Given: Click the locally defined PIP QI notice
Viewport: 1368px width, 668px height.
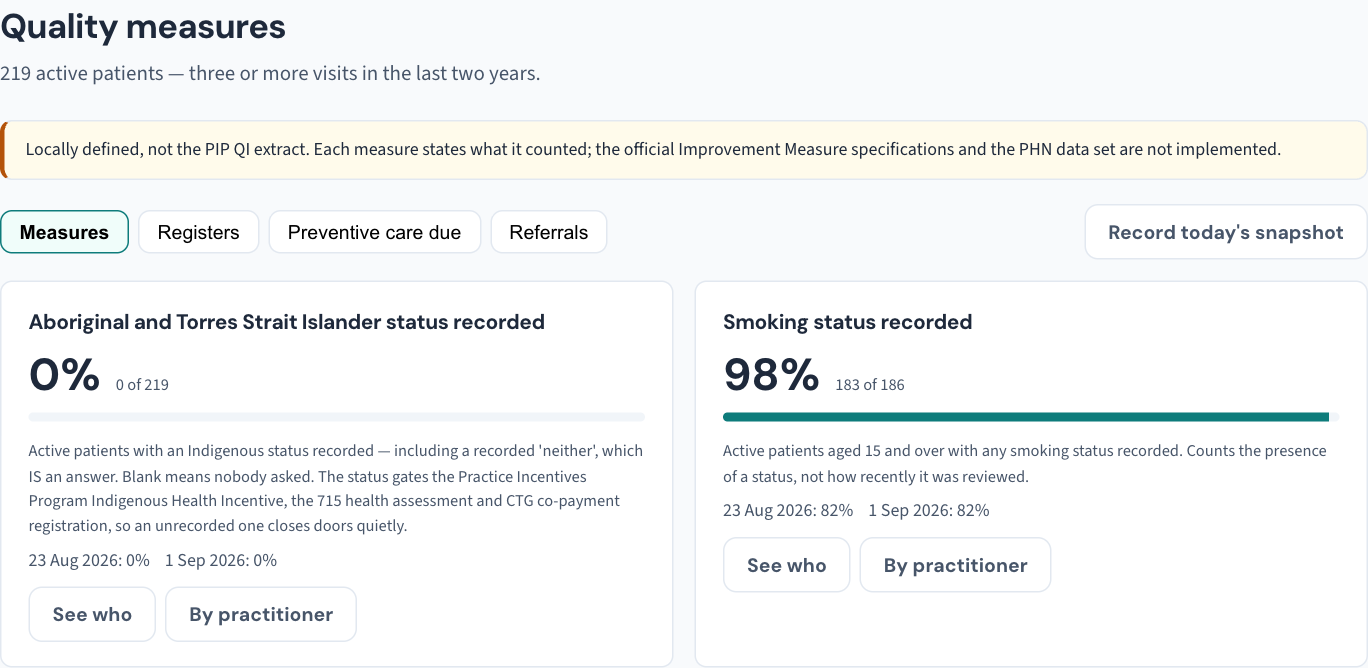Looking at the screenshot, I should point(684,150).
